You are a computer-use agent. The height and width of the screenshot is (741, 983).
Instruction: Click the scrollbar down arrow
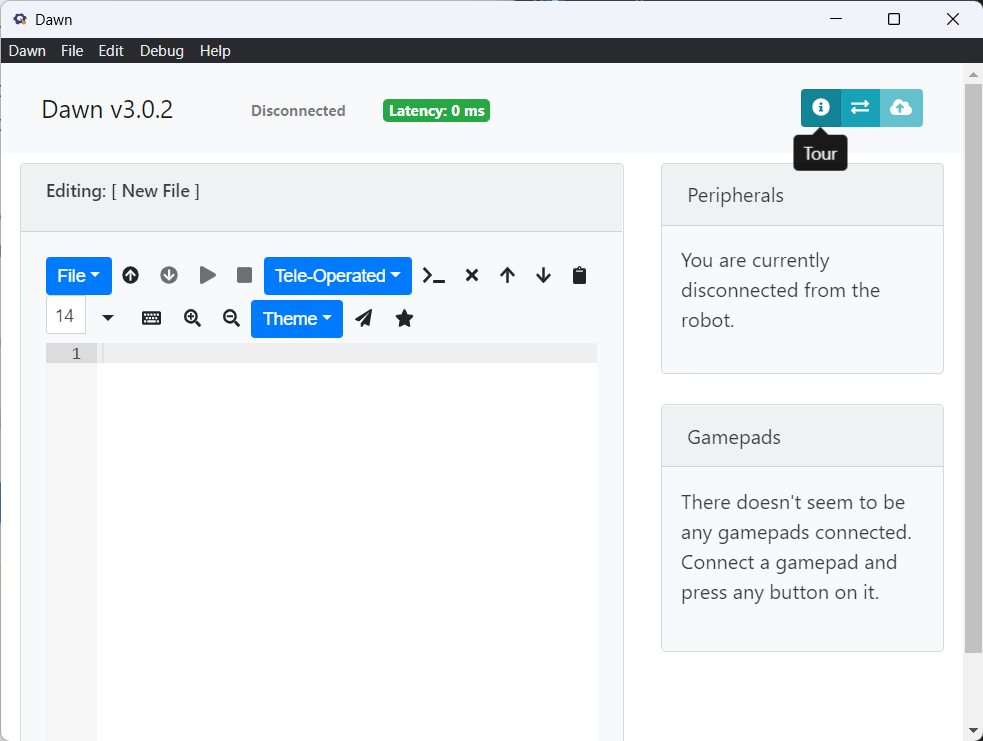(973, 730)
